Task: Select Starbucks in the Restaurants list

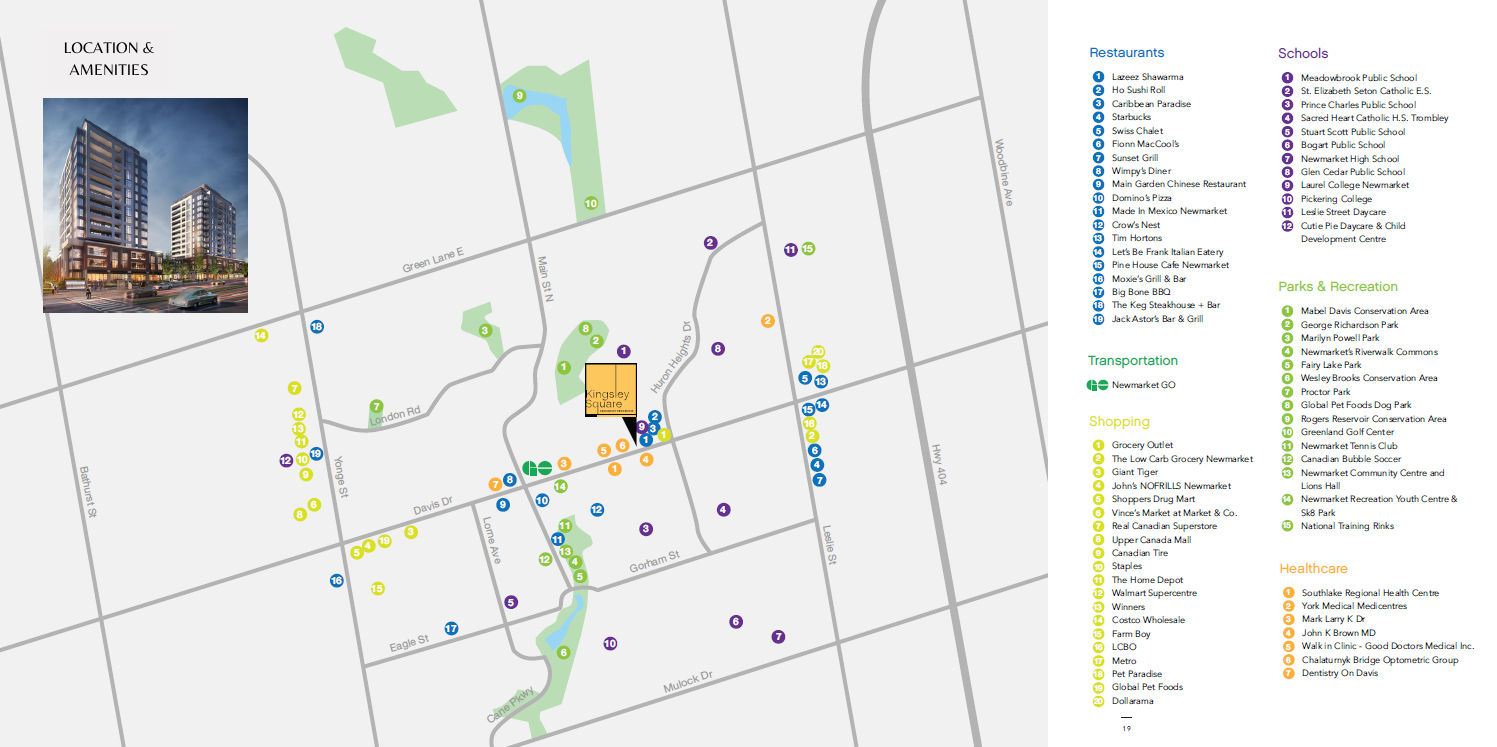Action: tap(1131, 117)
